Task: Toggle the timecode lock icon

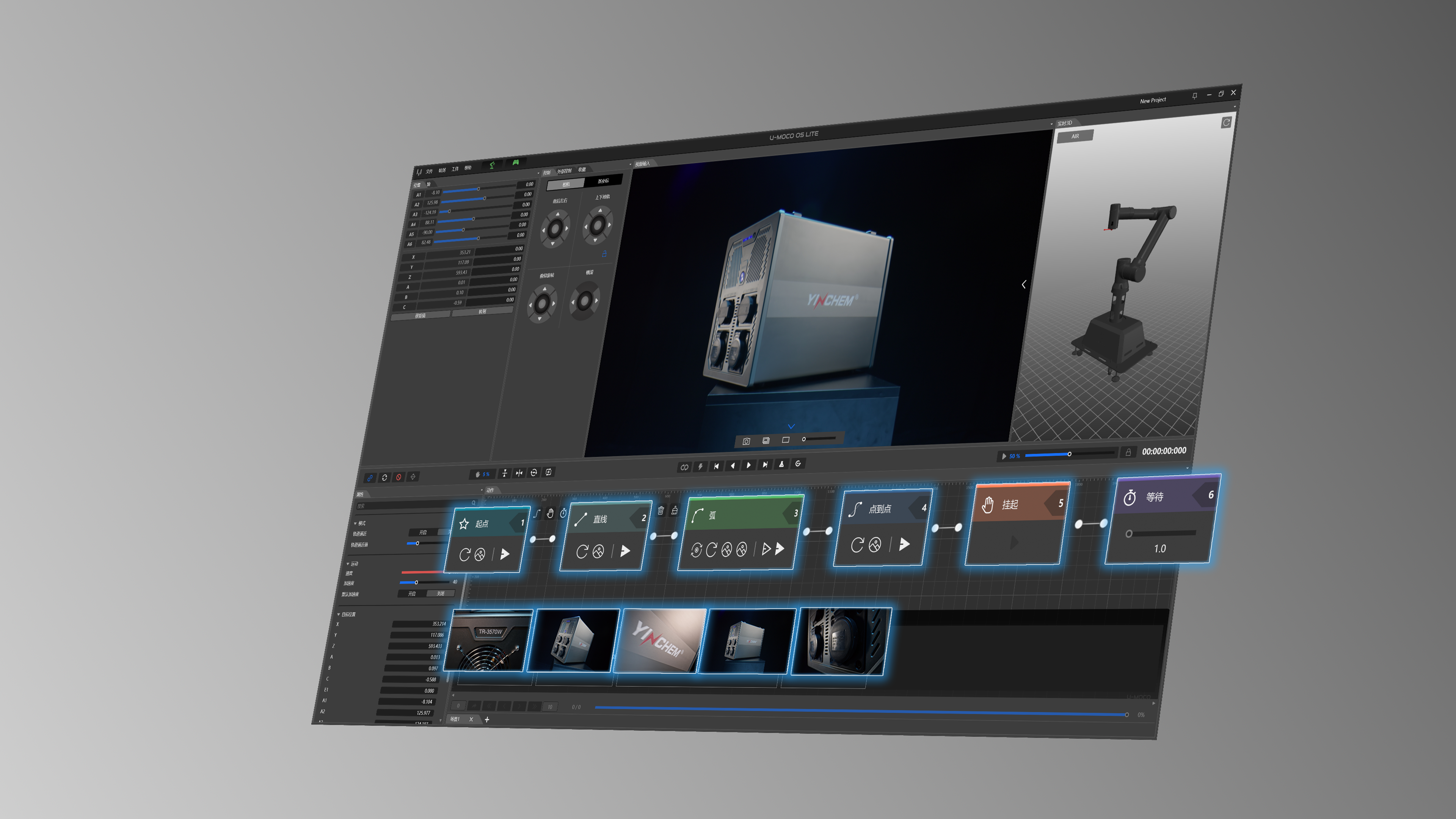Action: pos(1128,452)
